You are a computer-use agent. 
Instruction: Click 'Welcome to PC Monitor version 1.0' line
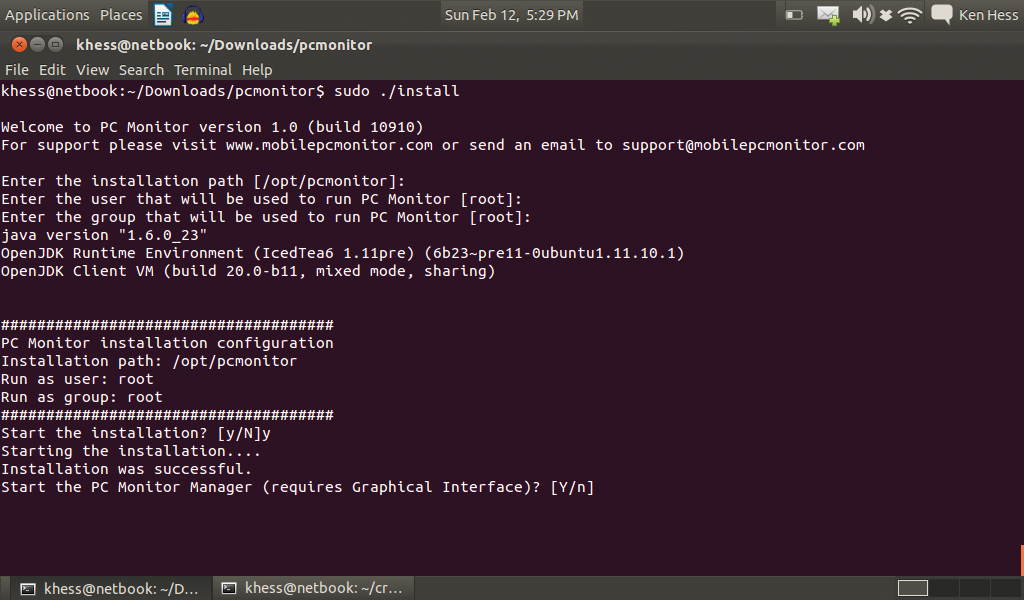pos(212,127)
